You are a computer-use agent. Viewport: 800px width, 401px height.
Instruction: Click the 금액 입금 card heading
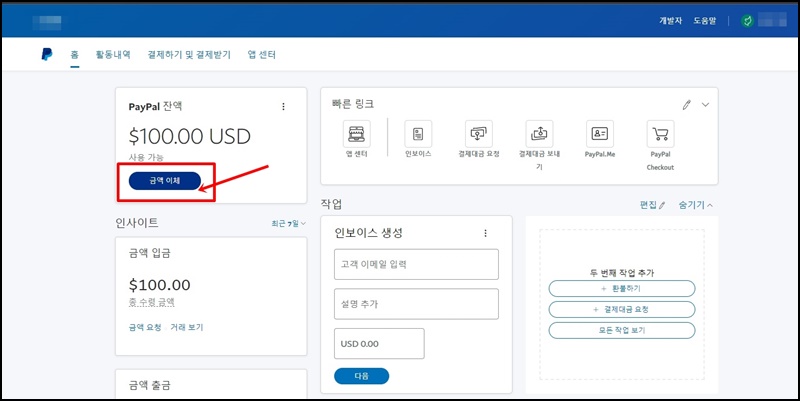point(149,253)
